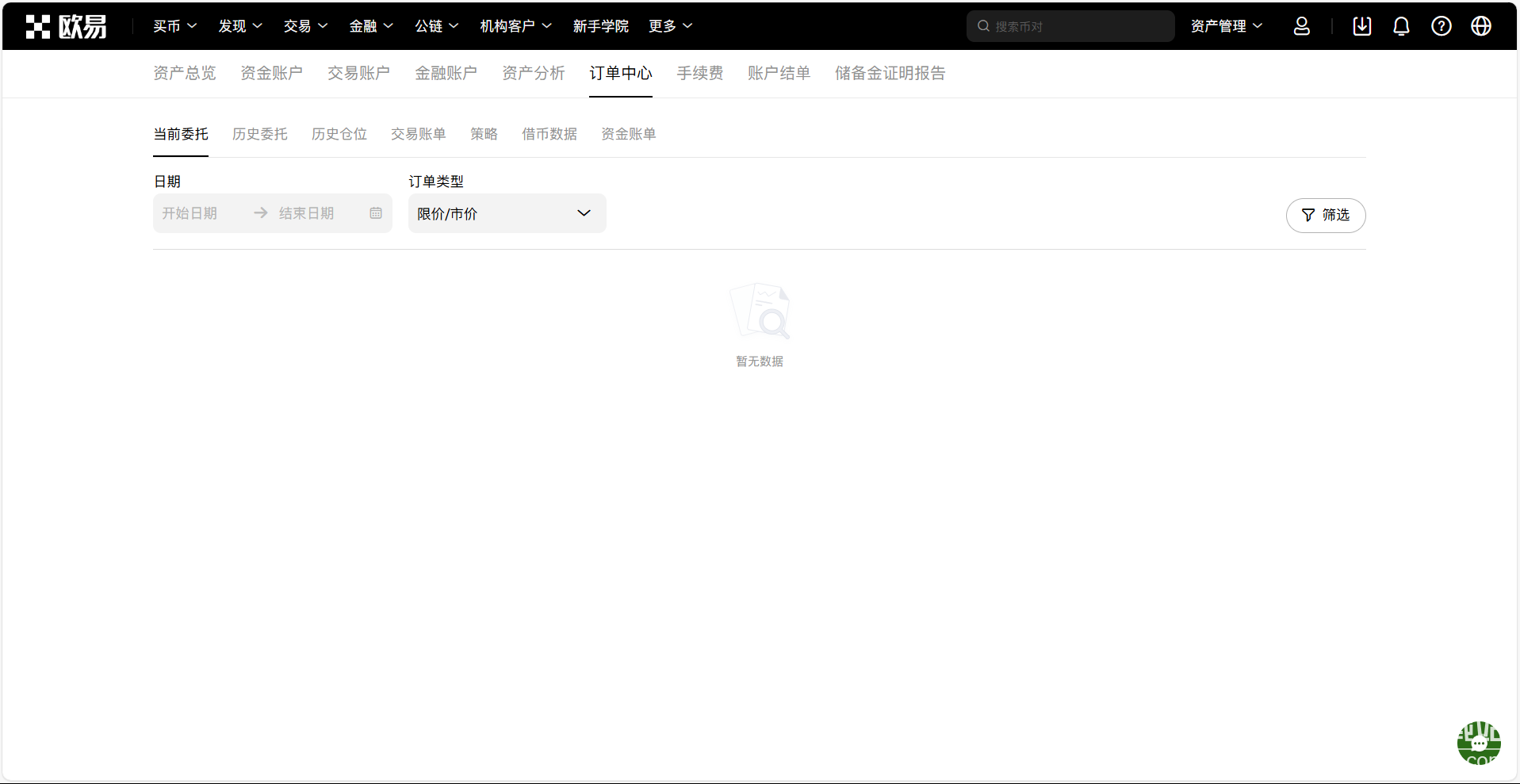
Task: Click the calendar icon in date field
Action: [376, 213]
